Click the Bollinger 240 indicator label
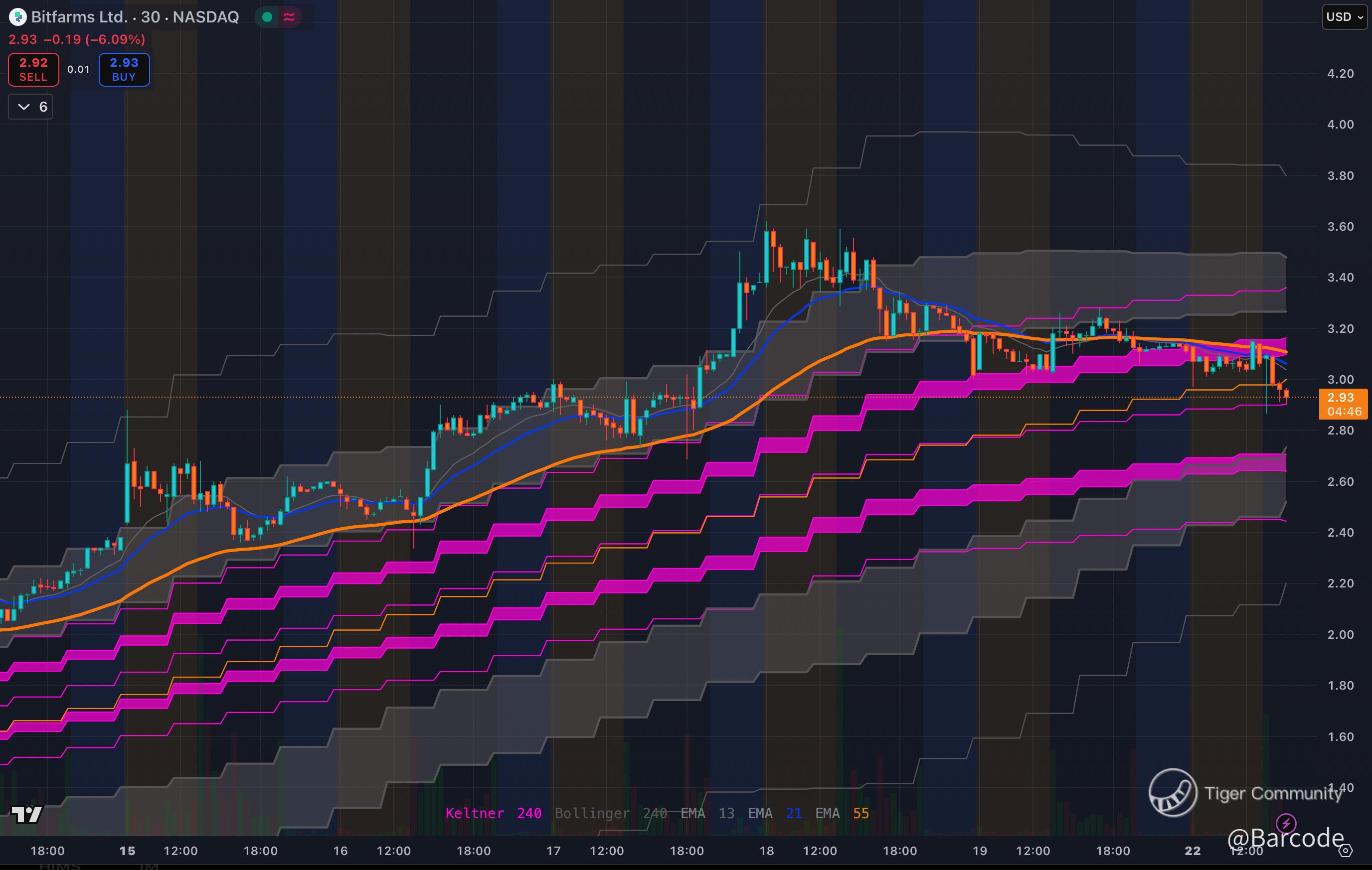This screenshot has height=870, width=1372. (x=611, y=813)
